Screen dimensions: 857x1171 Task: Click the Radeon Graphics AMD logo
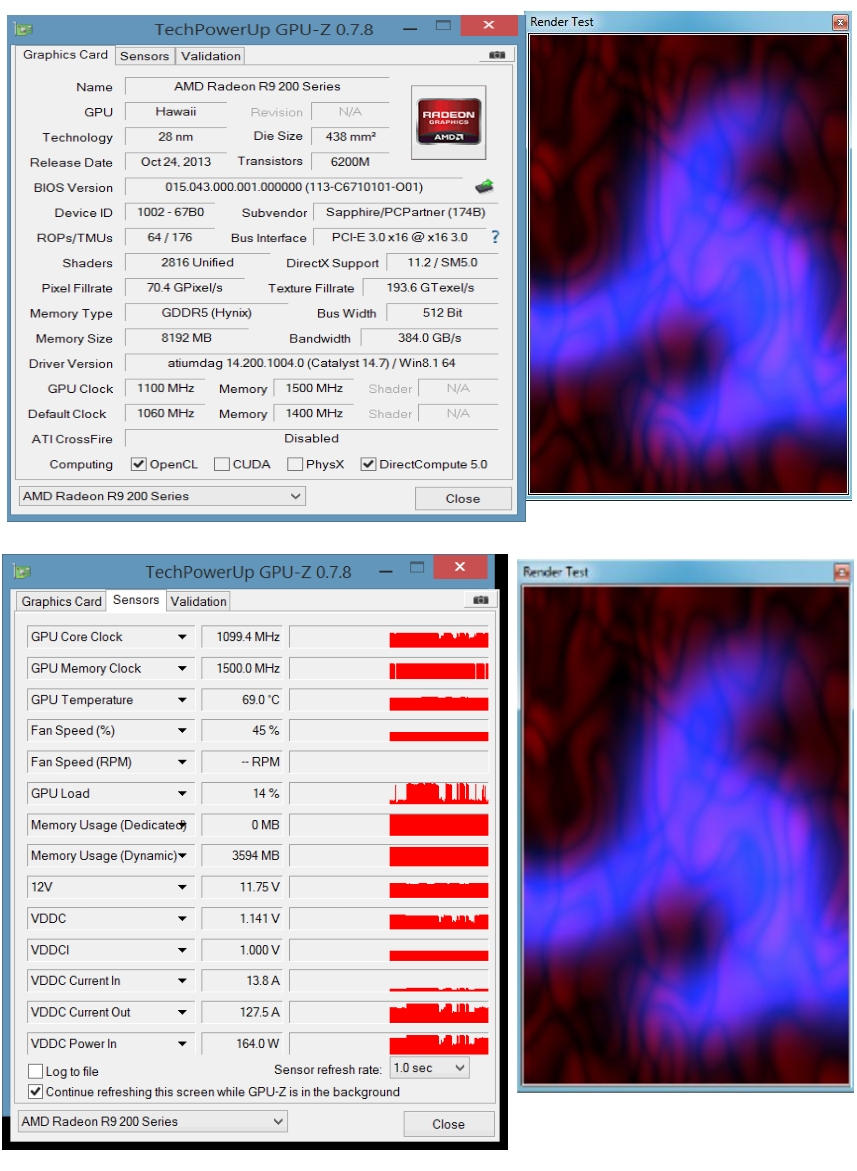[x=449, y=121]
